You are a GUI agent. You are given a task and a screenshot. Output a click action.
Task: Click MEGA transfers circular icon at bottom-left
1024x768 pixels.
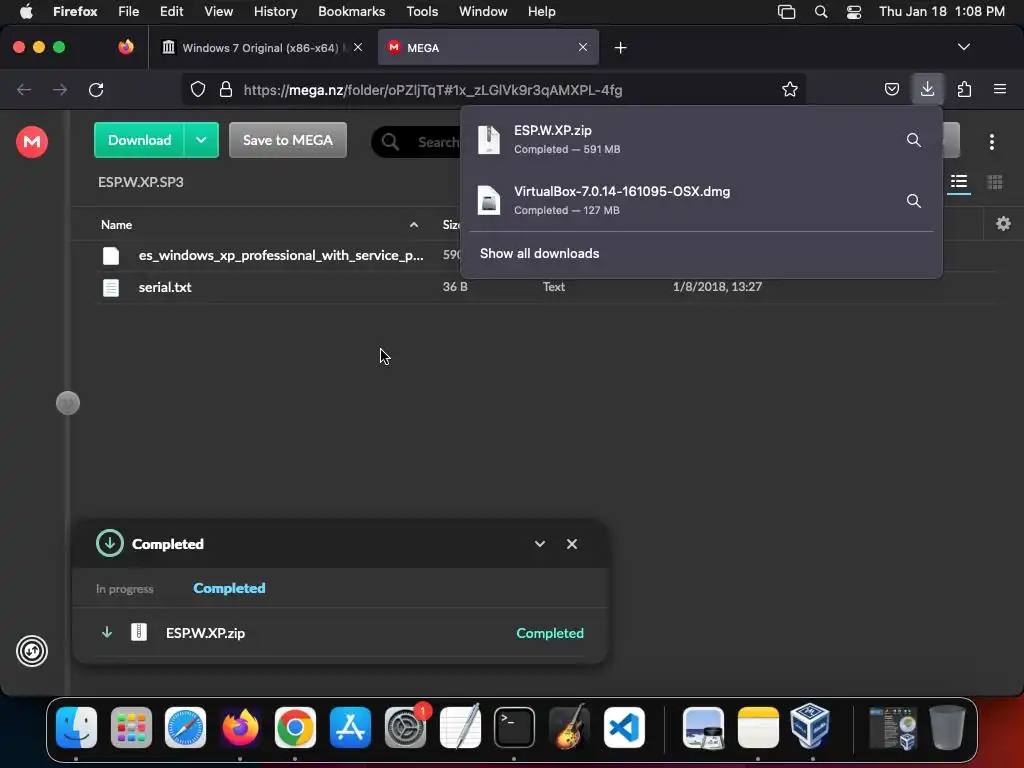coord(31,651)
